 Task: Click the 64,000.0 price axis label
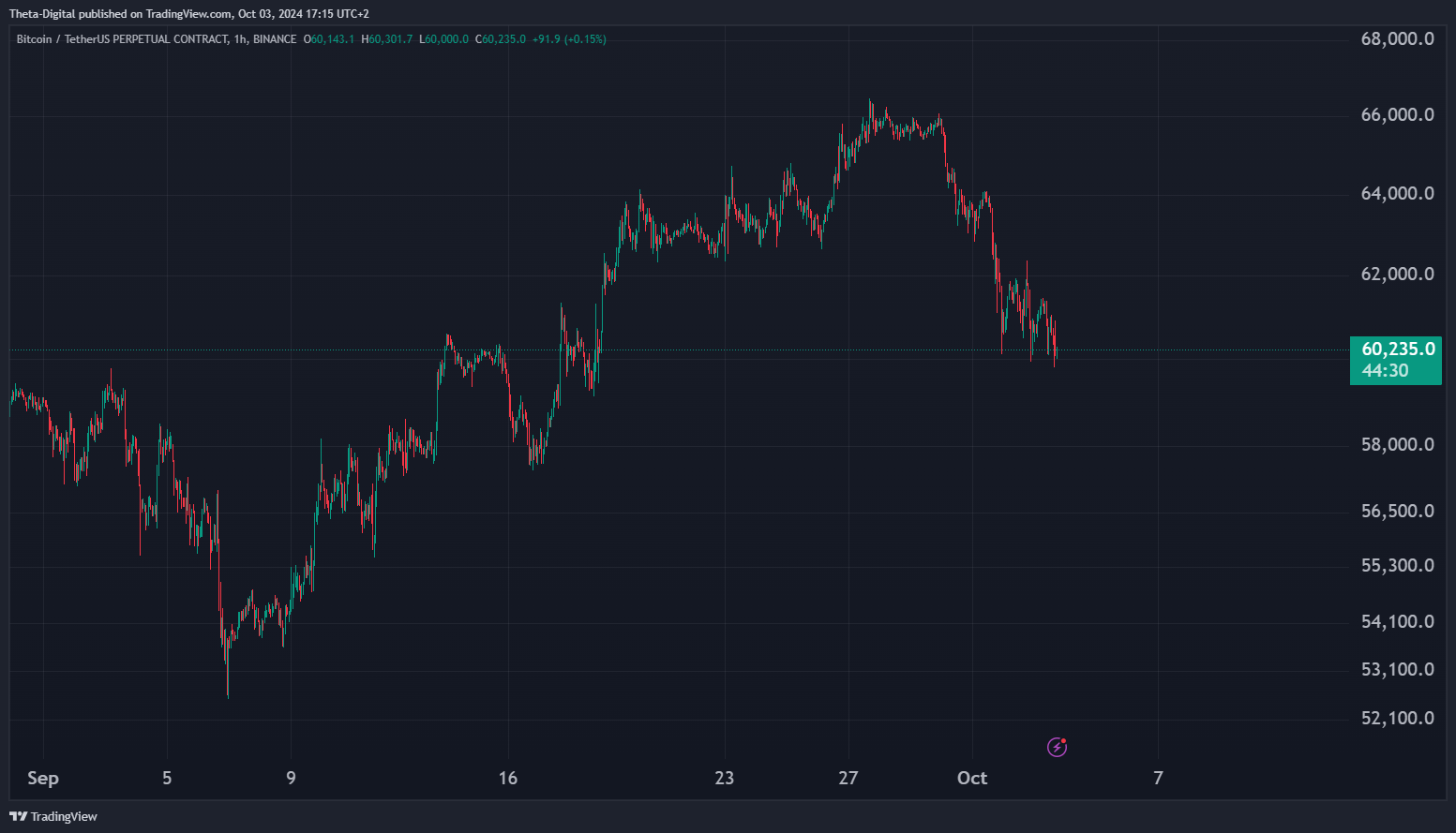point(1398,194)
